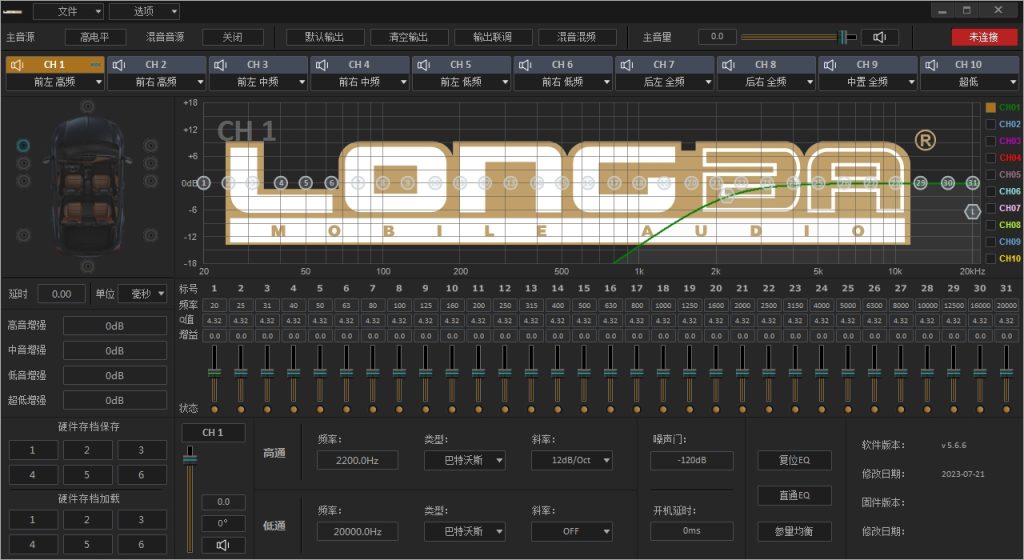Mute CH 2 using its speaker icon

pos(119,65)
